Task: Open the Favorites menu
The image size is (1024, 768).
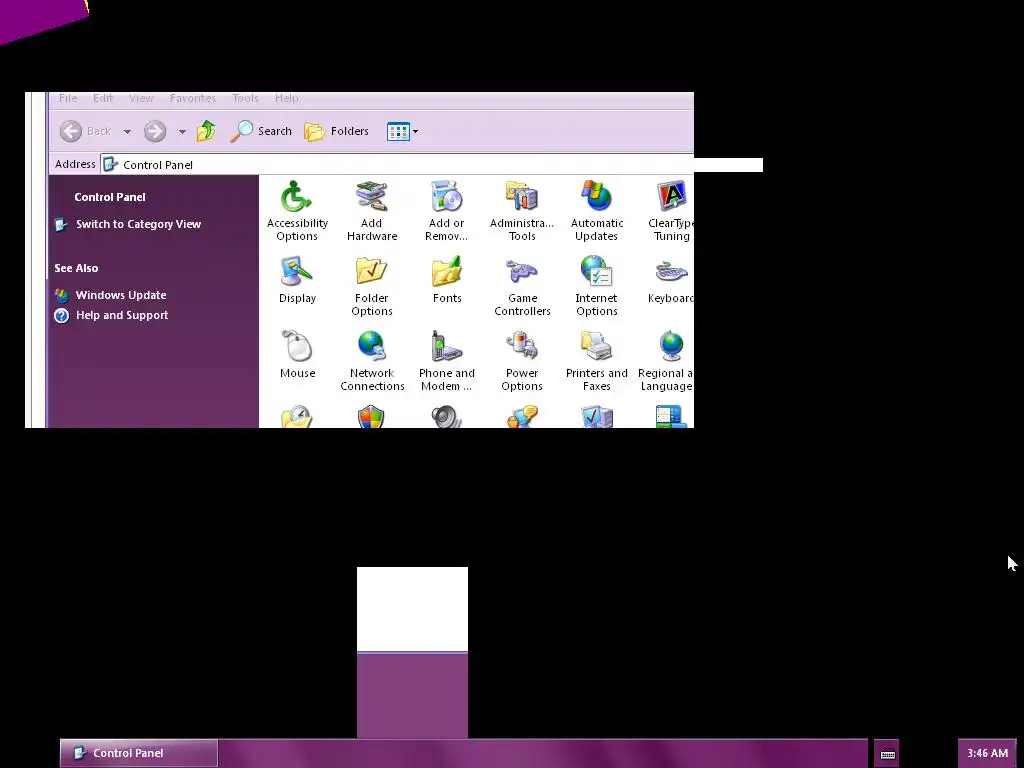Action: 192,98
